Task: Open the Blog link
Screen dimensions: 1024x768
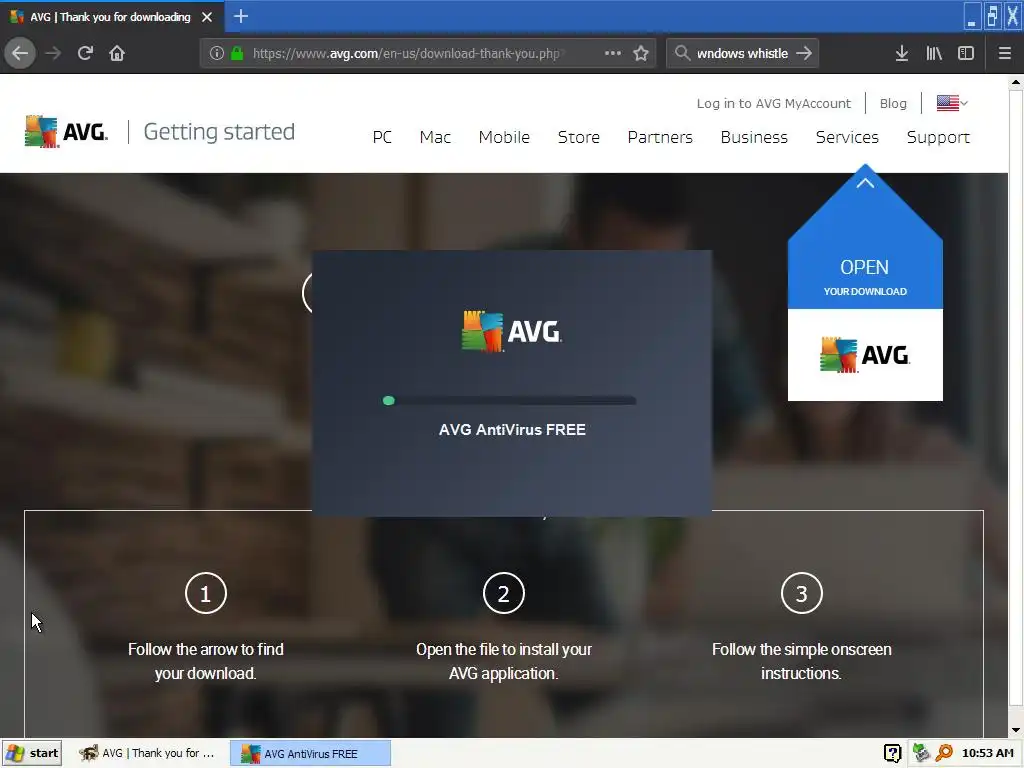Action: click(x=893, y=103)
